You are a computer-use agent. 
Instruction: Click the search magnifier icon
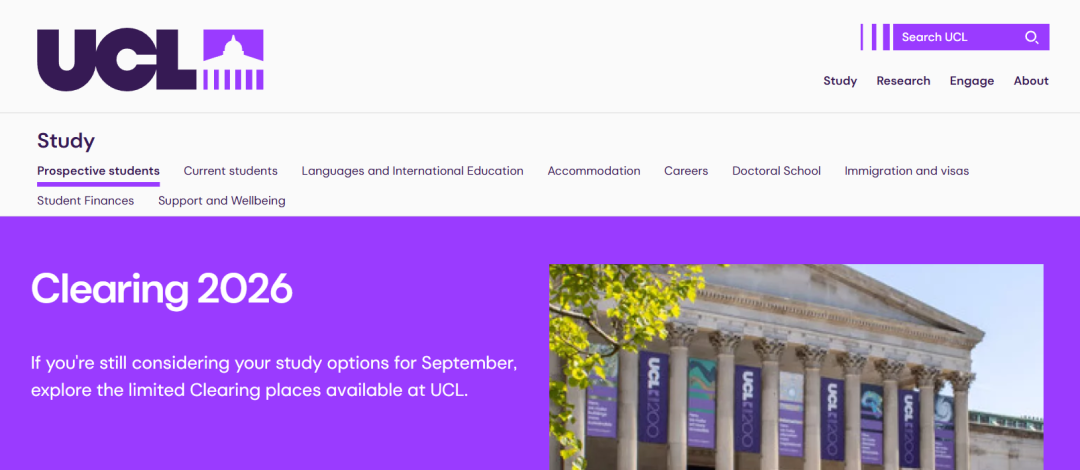click(1031, 37)
